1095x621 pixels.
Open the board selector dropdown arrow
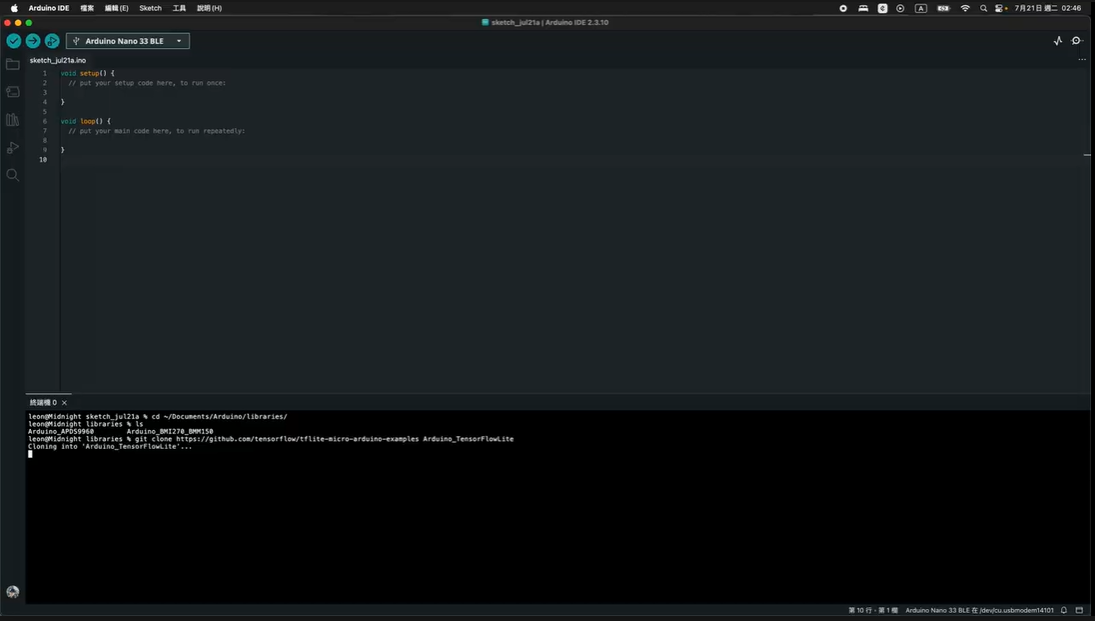coord(179,41)
